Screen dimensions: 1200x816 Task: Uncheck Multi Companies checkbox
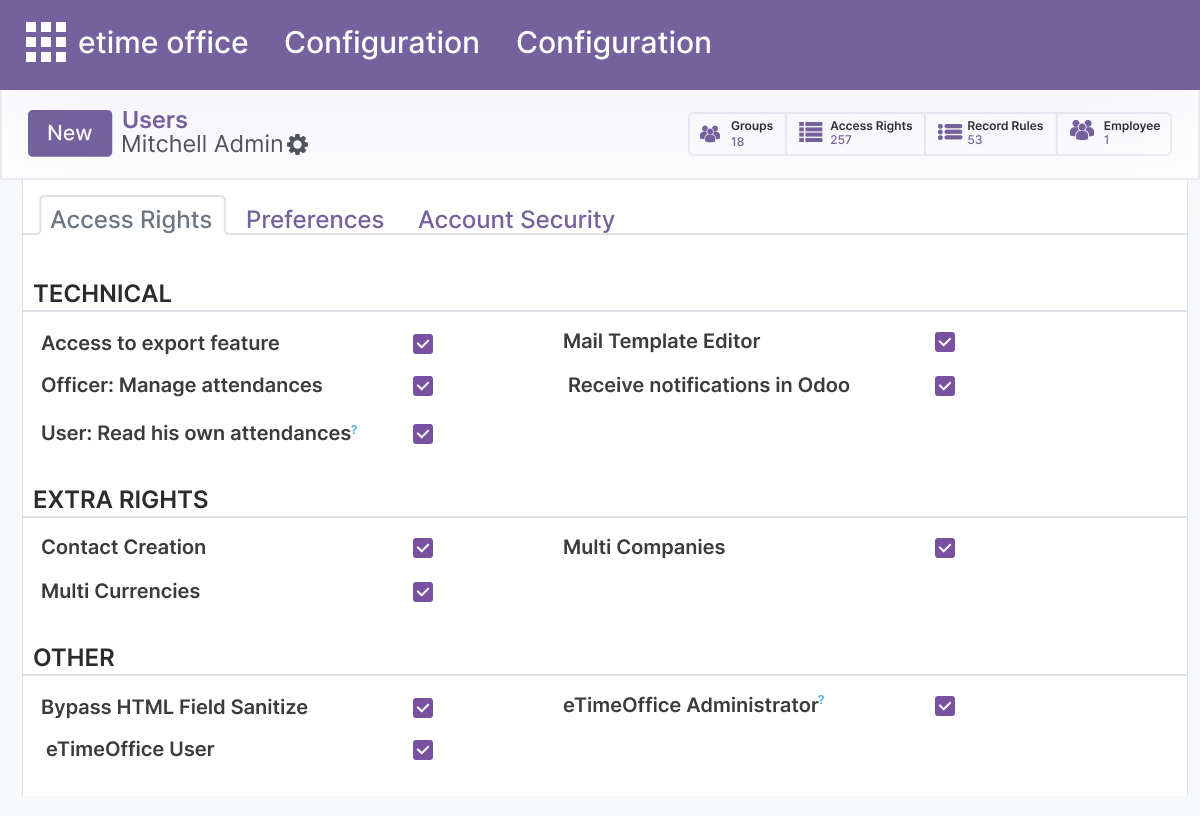[945, 548]
